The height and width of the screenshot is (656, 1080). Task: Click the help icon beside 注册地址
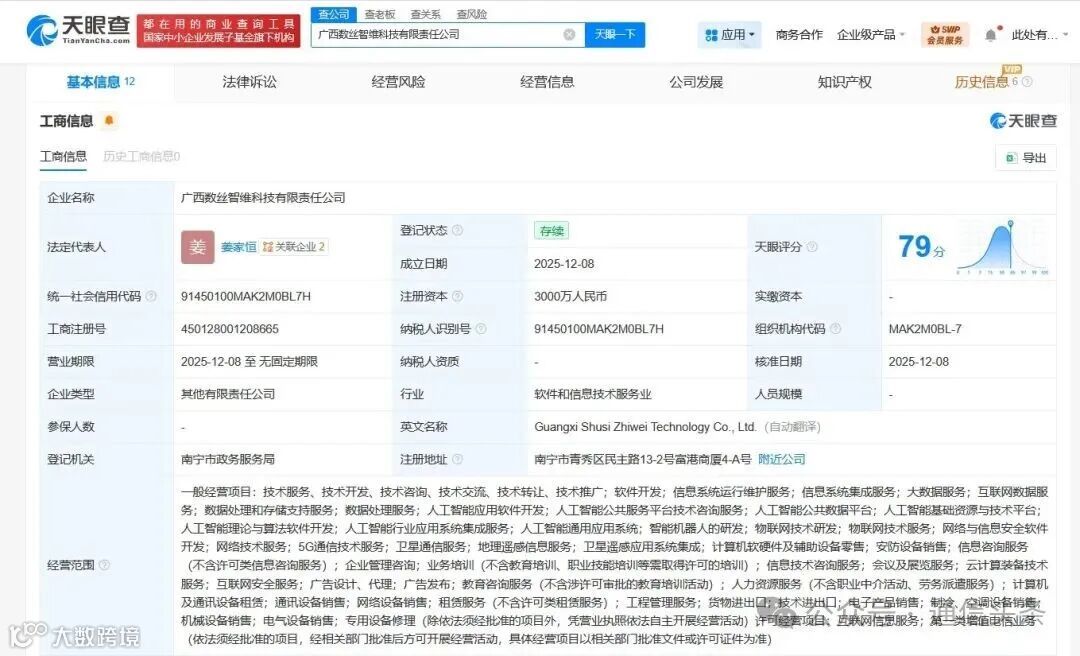coord(457,459)
